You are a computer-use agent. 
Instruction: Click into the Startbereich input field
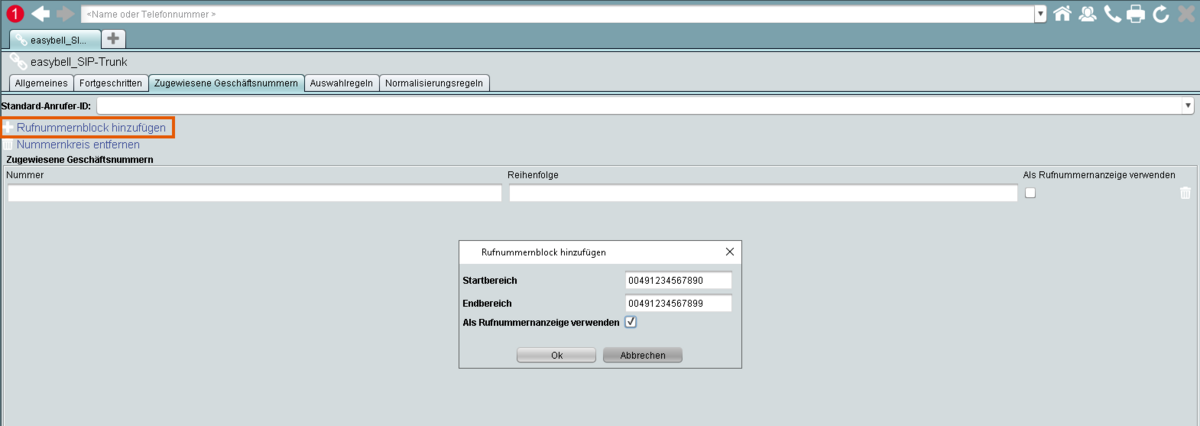[678, 280]
